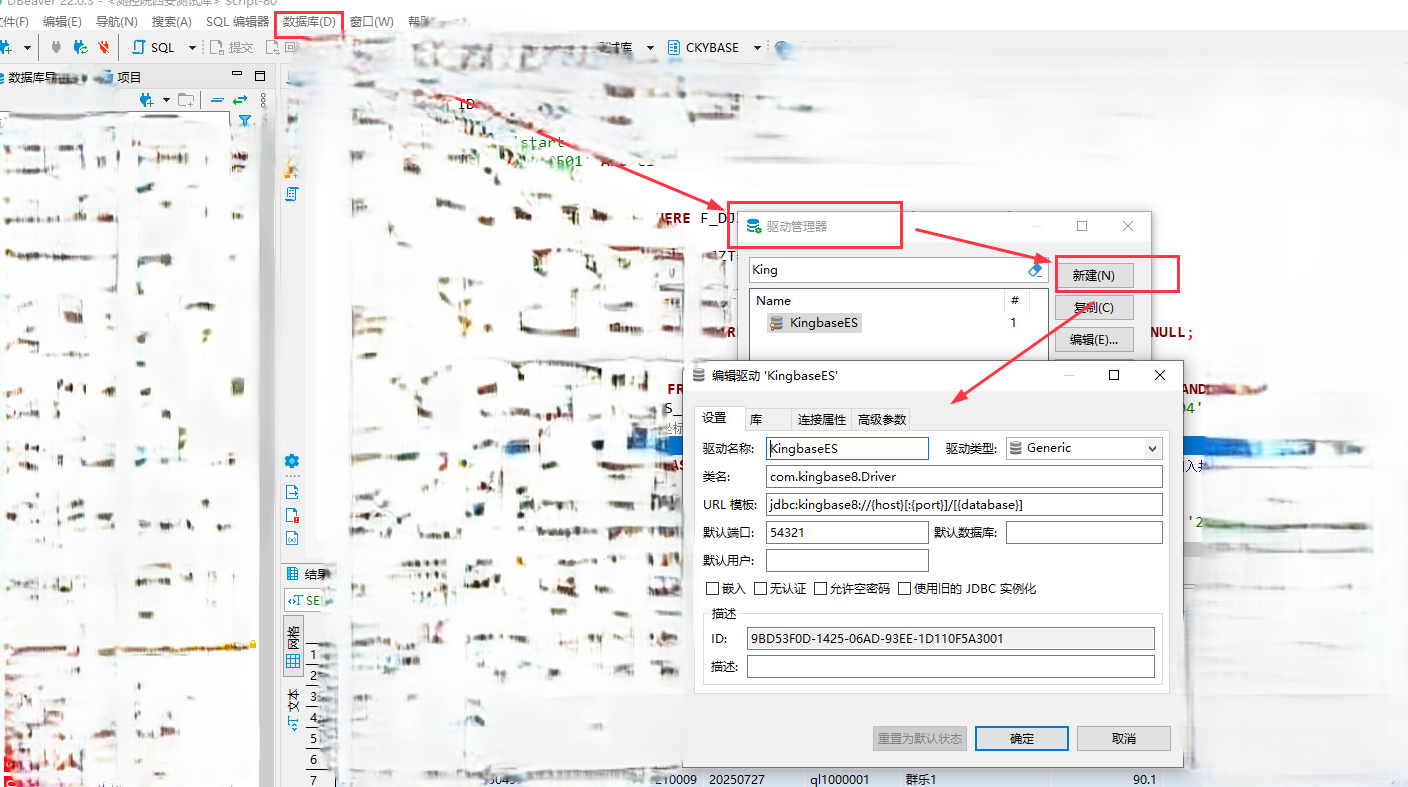Open the 高级参数 tab
The image size is (1408, 787).
(x=882, y=419)
